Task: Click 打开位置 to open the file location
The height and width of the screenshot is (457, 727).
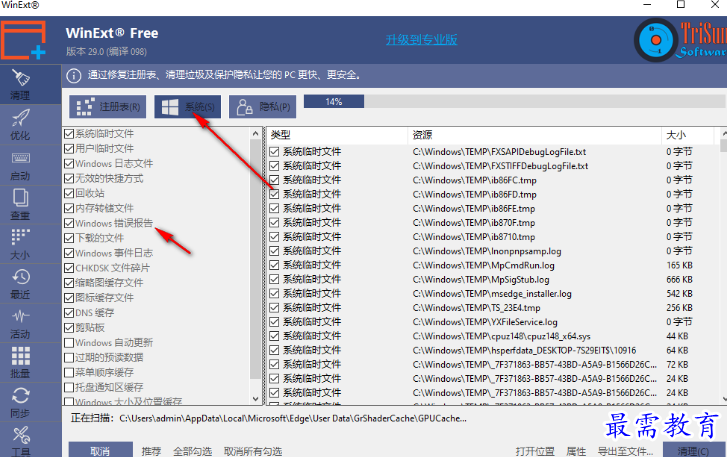Action: [535, 451]
